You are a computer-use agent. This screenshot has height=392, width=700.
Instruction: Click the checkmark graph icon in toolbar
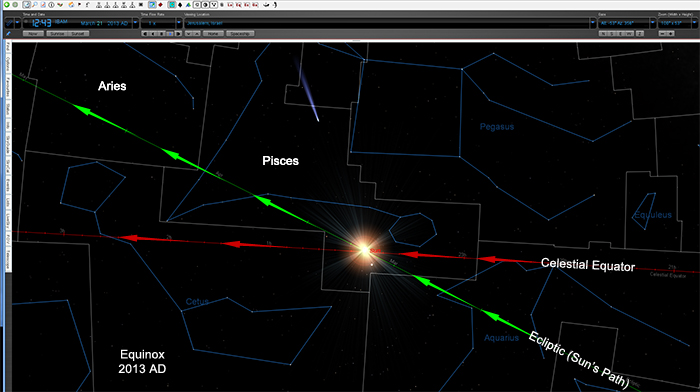[x=60, y=4]
